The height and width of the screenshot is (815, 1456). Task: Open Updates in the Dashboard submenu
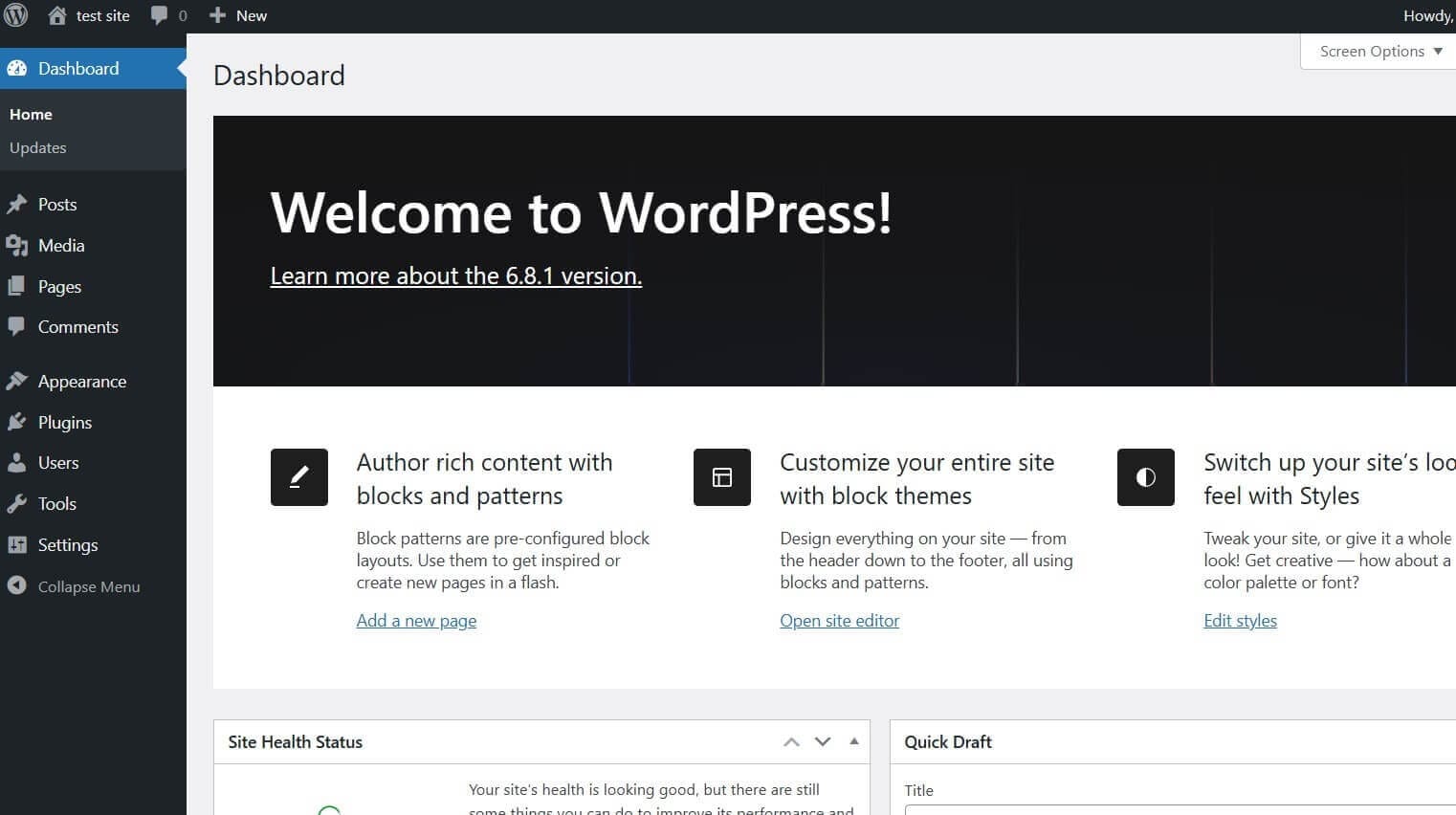click(x=38, y=147)
